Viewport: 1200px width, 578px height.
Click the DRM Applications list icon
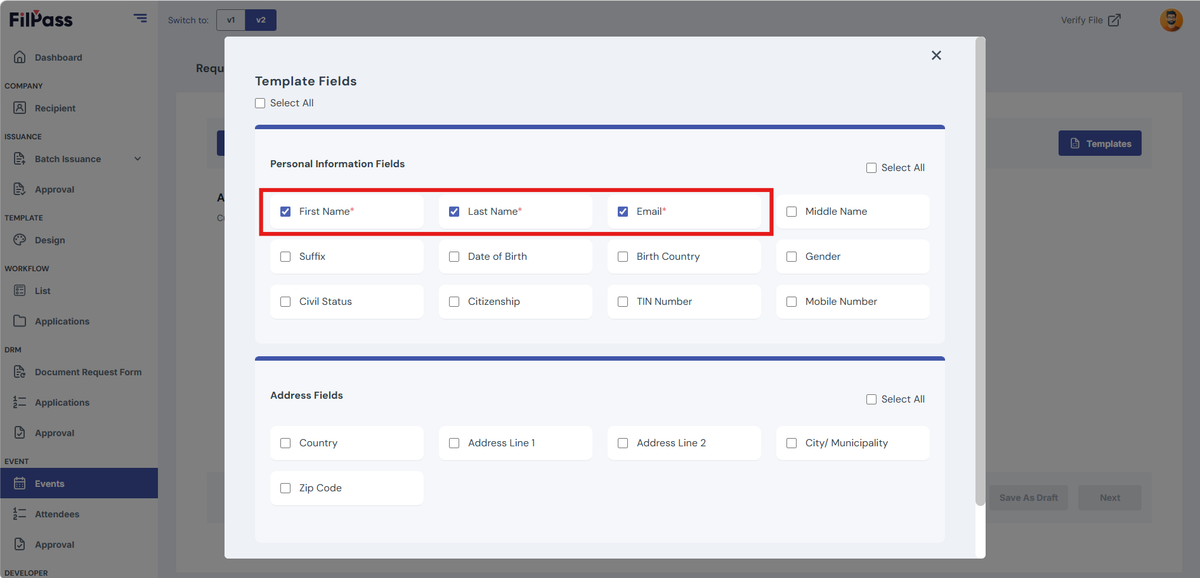click(x=20, y=402)
